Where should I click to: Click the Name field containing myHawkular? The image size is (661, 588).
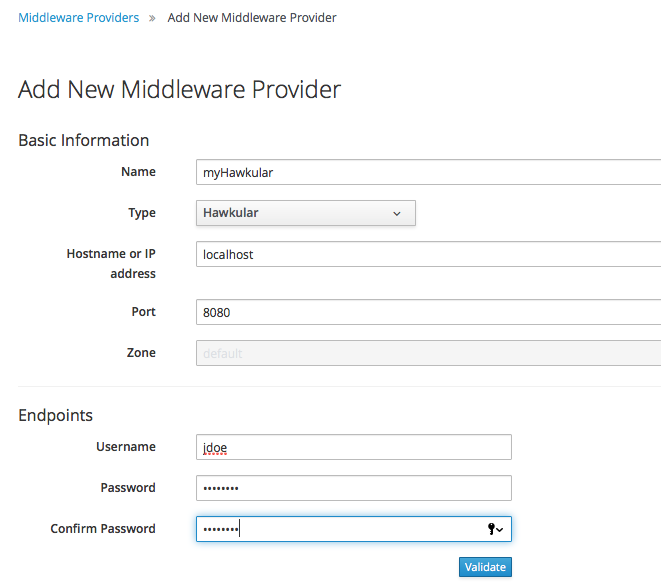coord(428,172)
